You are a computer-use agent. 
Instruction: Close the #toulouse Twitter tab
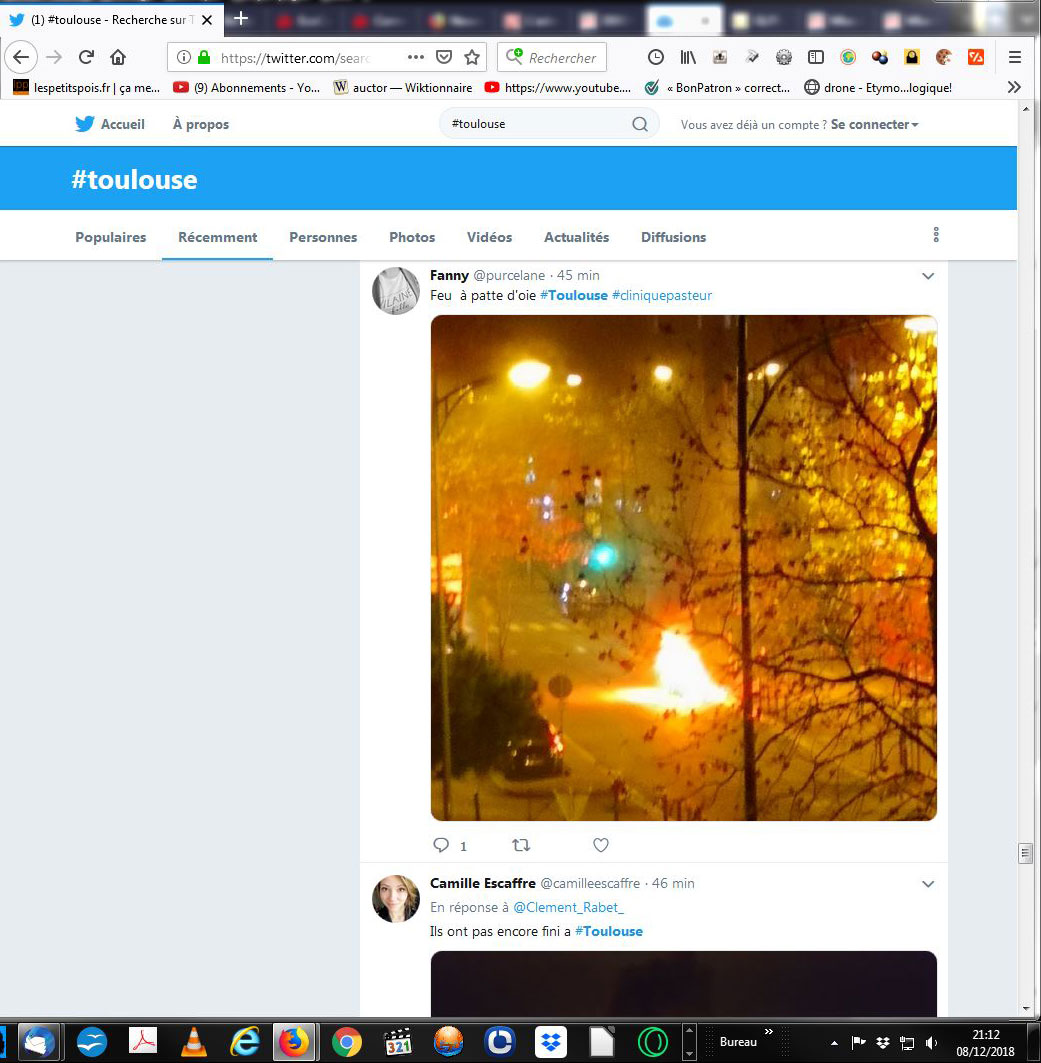[207, 20]
